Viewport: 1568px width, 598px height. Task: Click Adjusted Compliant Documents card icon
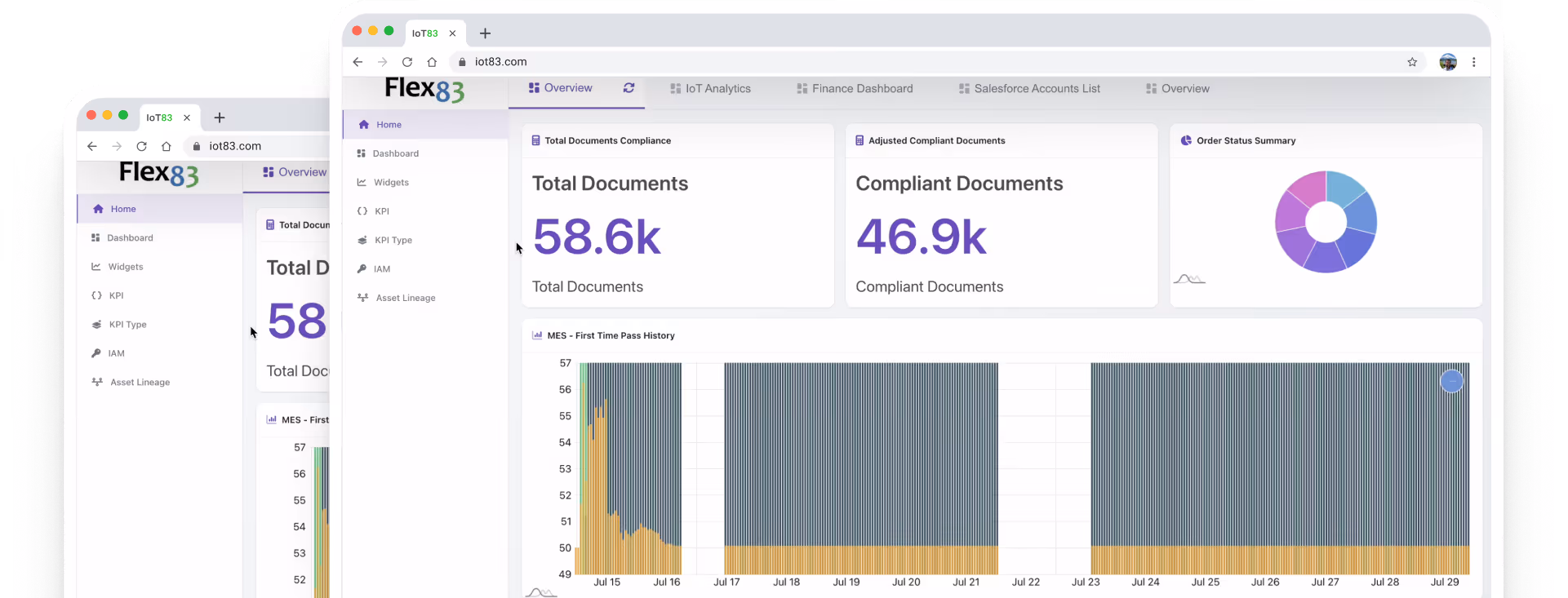pyautogui.click(x=860, y=140)
